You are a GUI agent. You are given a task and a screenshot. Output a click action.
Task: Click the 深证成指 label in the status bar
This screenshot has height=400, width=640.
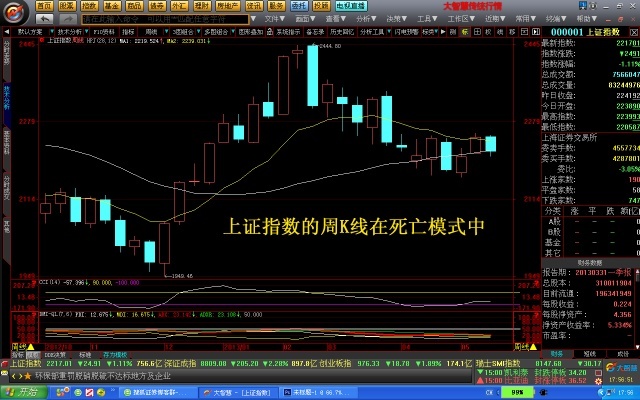(181, 363)
